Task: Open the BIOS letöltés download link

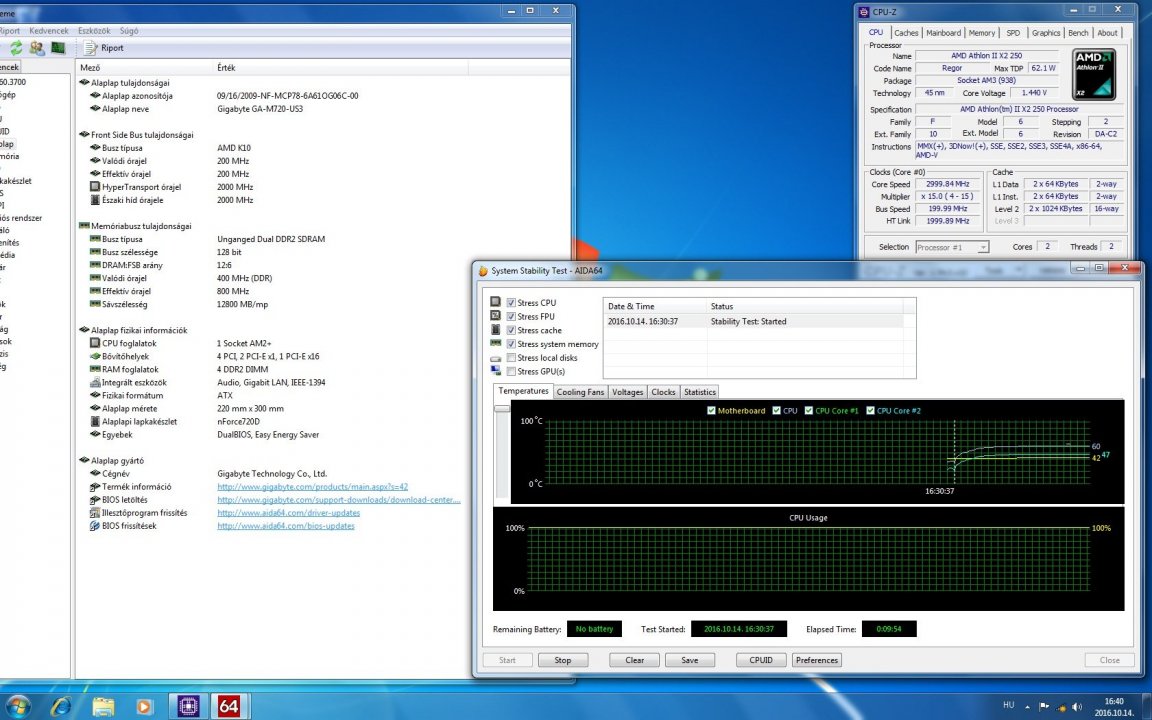Action: click(x=339, y=500)
